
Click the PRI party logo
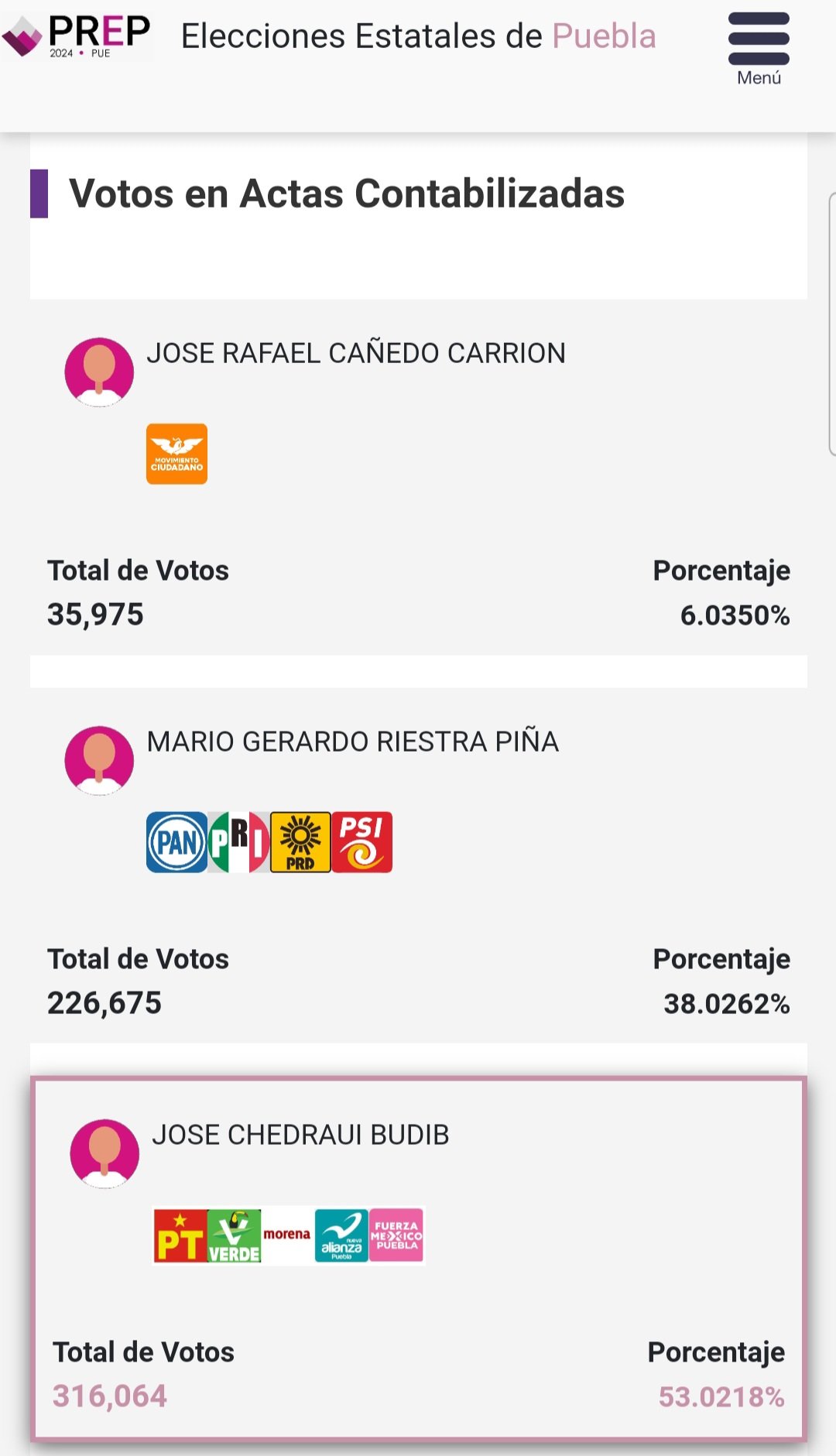[238, 842]
